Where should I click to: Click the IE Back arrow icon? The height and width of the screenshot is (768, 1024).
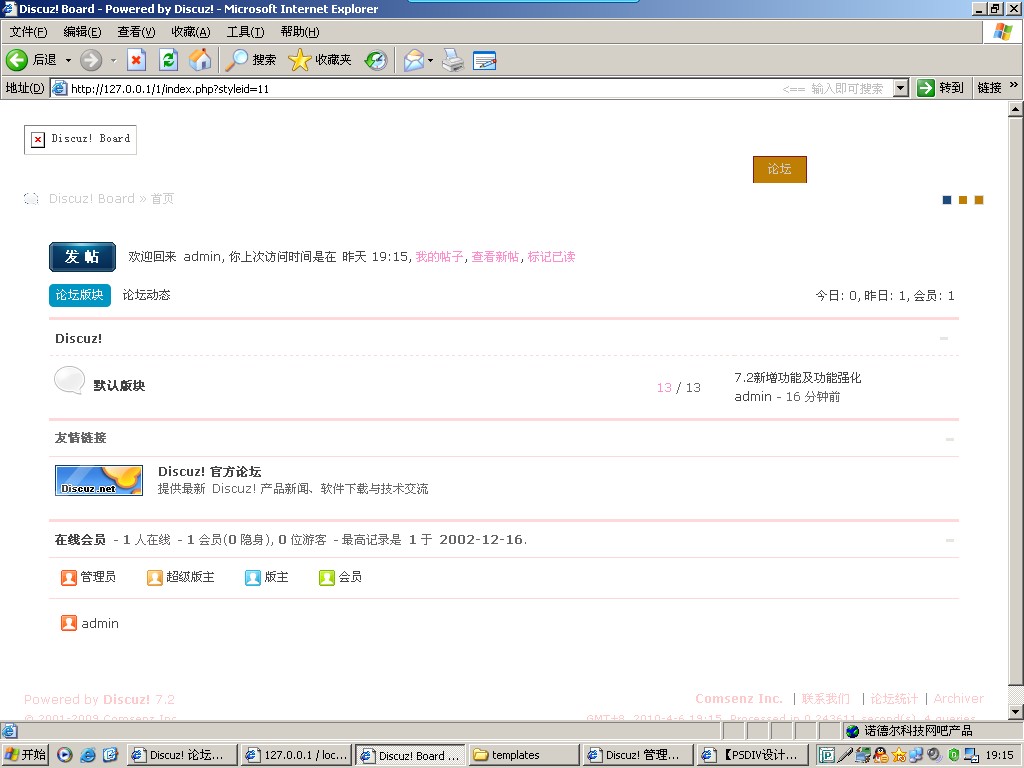[17, 60]
